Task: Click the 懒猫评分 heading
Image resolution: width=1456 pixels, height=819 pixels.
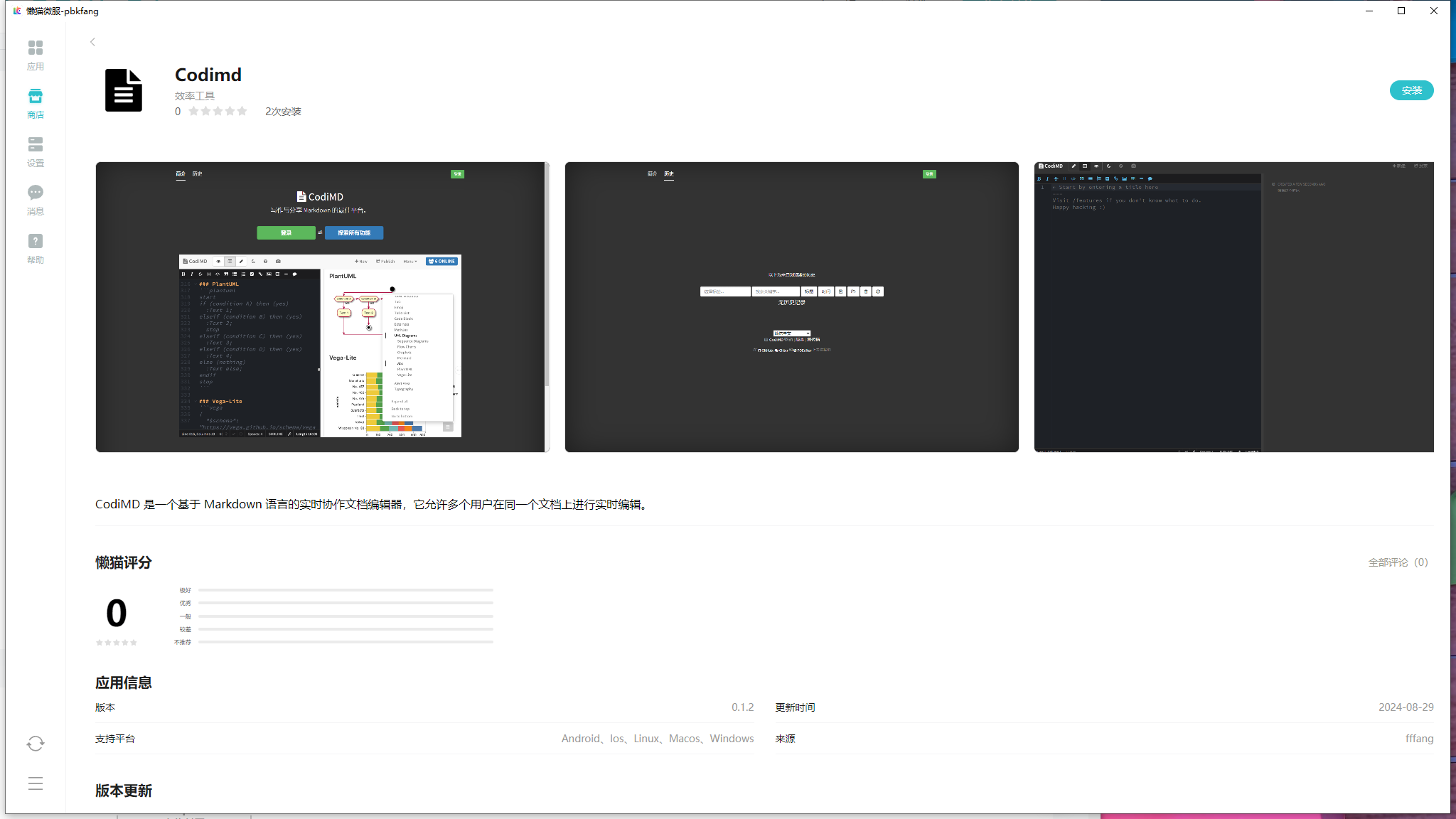Action: (x=124, y=562)
